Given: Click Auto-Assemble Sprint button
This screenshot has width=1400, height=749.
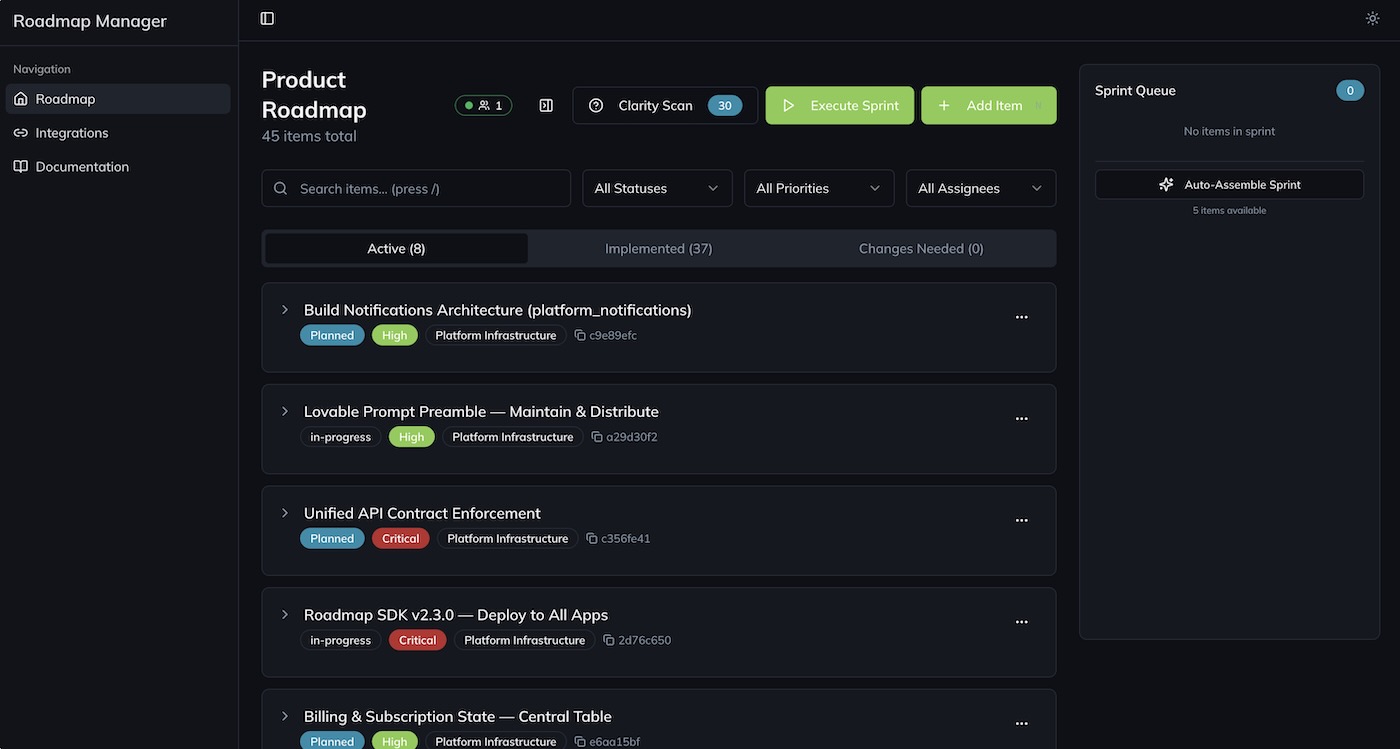Looking at the screenshot, I should 1229,185.
